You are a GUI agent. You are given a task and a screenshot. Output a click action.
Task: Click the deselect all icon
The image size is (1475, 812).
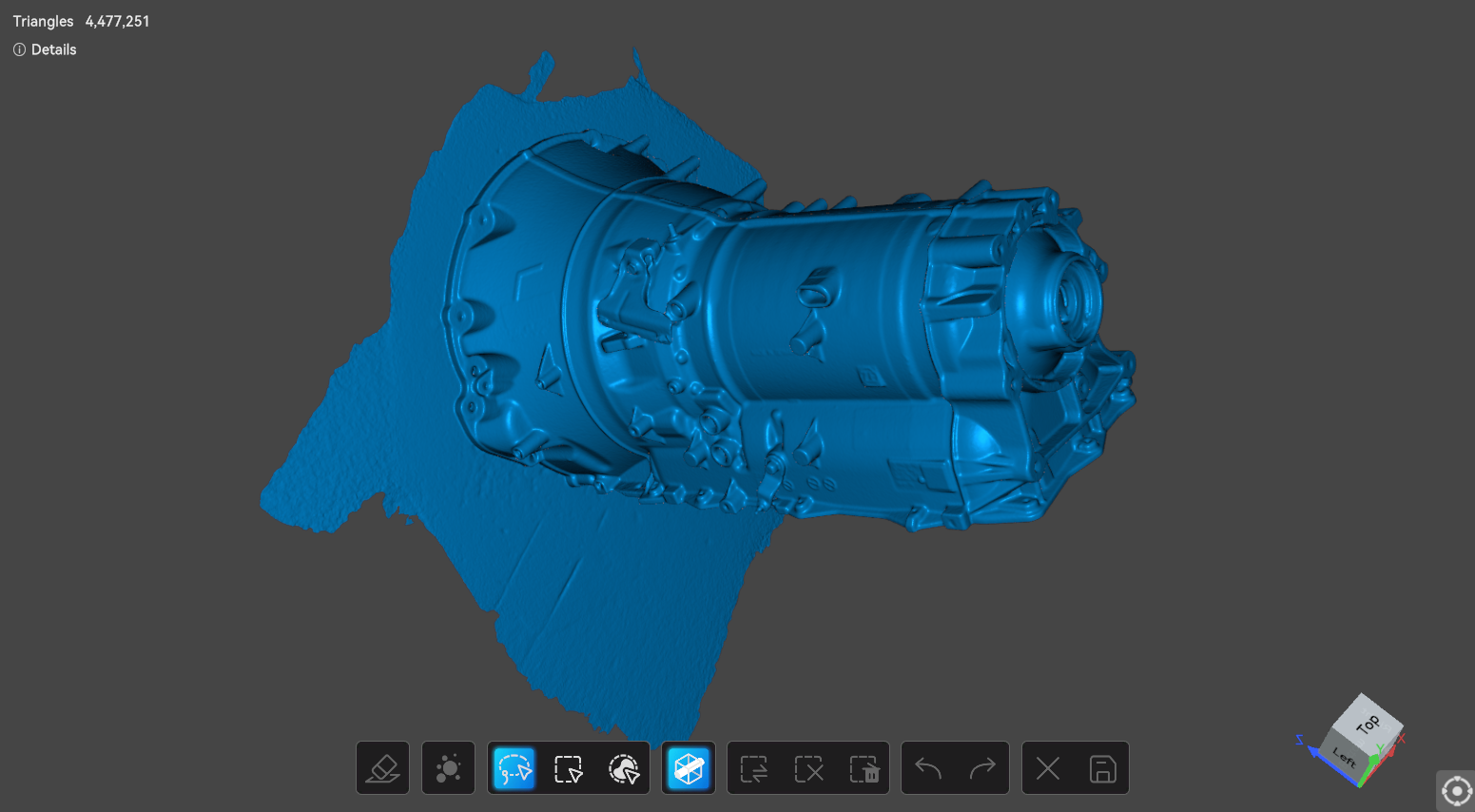(x=809, y=768)
